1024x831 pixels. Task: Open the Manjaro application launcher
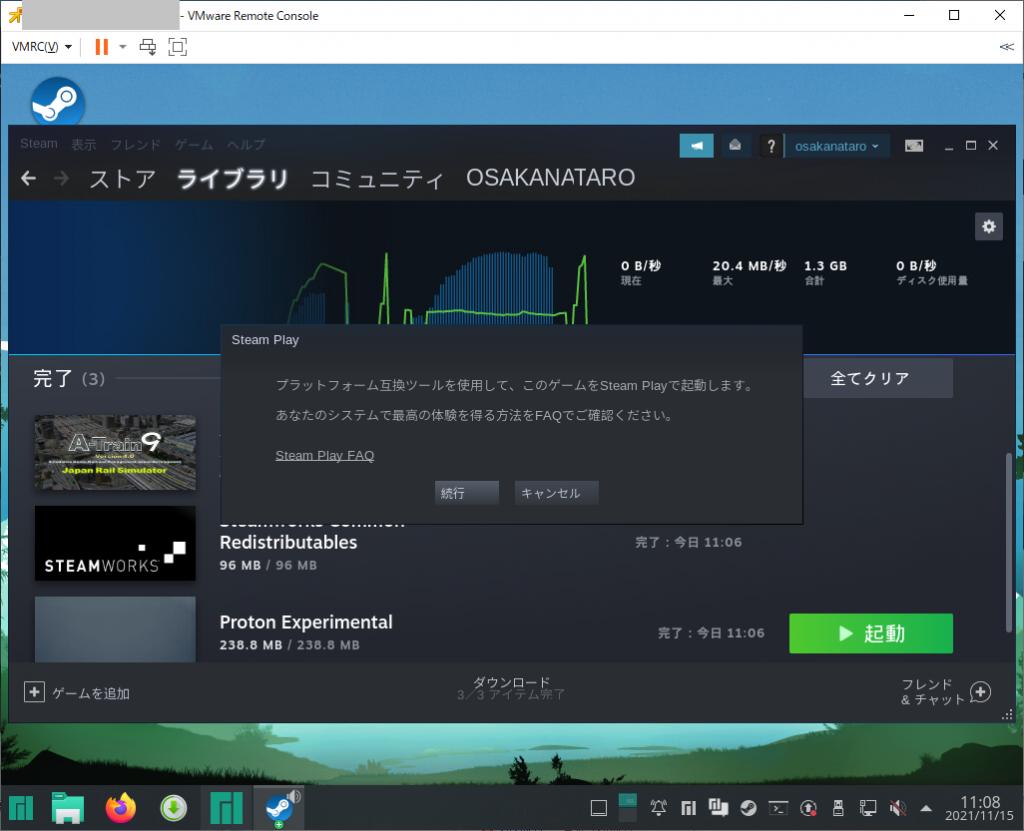pos(21,808)
